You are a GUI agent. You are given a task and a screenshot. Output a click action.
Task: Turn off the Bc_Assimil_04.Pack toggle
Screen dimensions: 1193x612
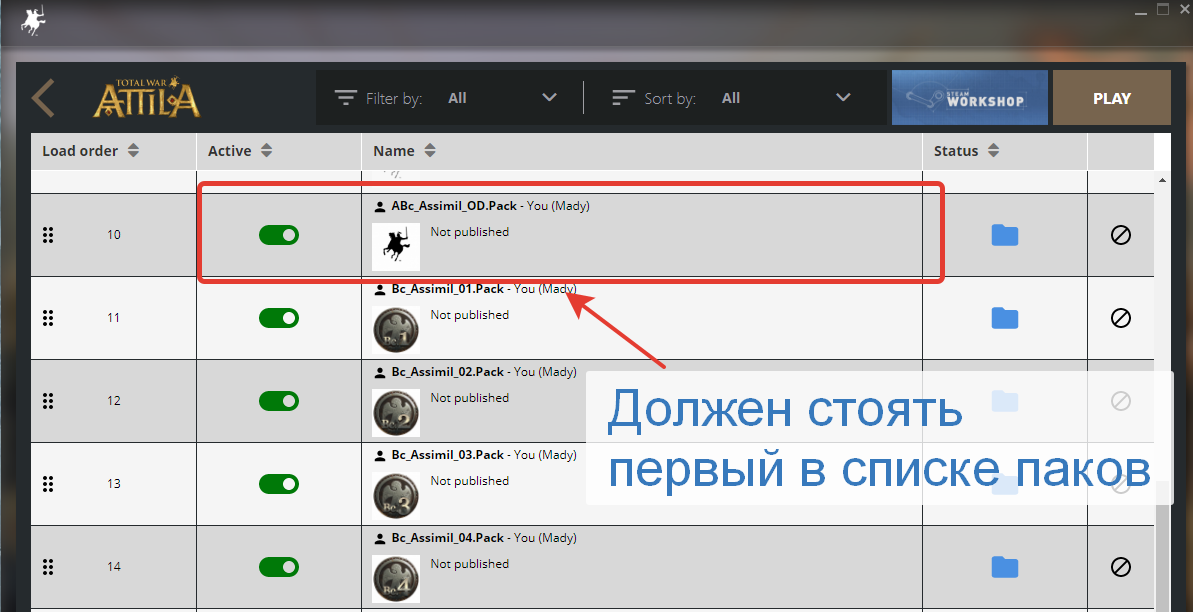click(x=278, y=567)
